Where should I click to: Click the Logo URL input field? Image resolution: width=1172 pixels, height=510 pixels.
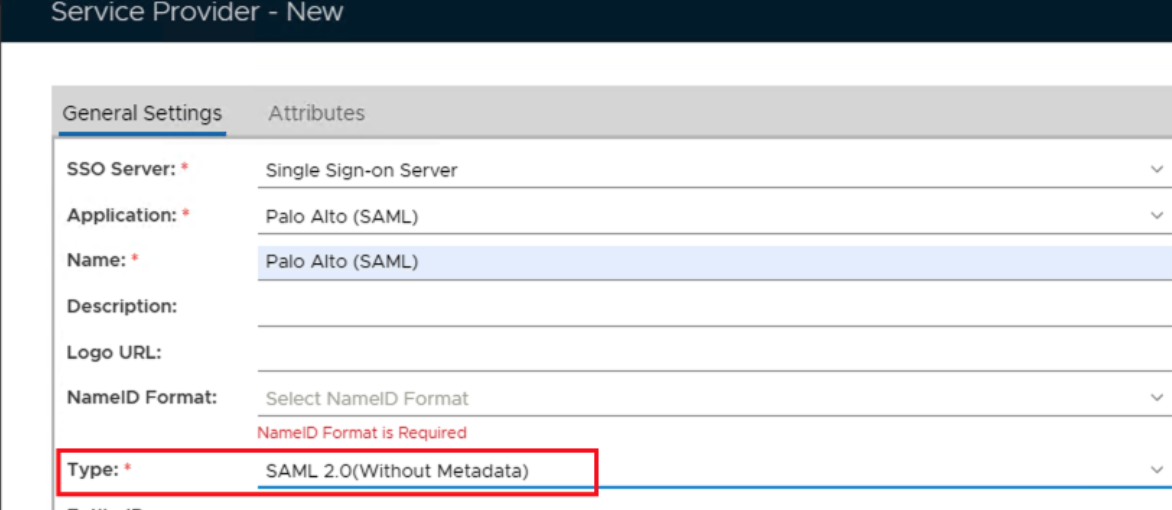pos(700,353)
